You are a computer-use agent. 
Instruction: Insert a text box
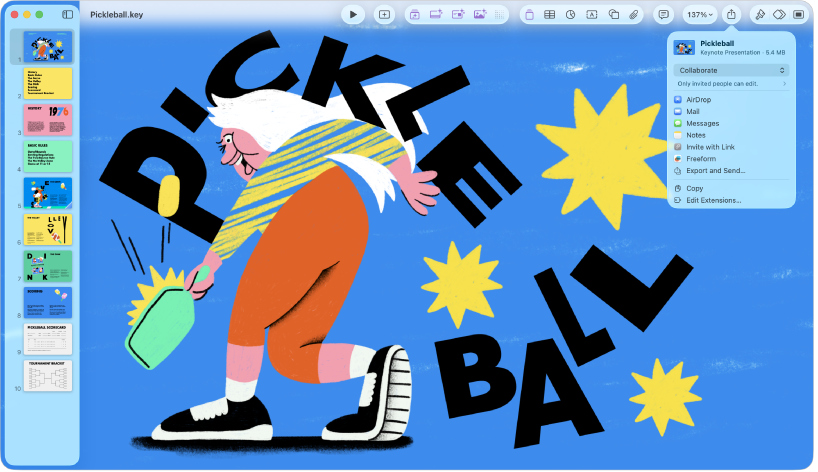pyautogui.click(x=591, y=14)
